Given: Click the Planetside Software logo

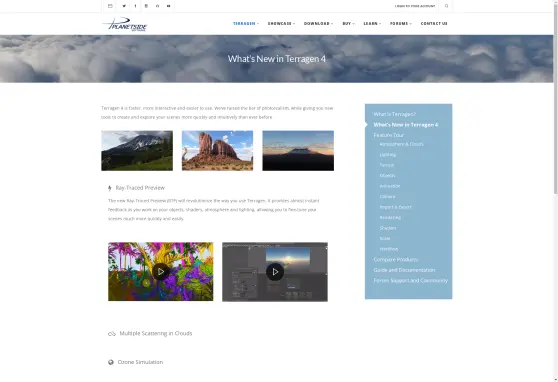Looking at the screenshot, I should [125, 24].
